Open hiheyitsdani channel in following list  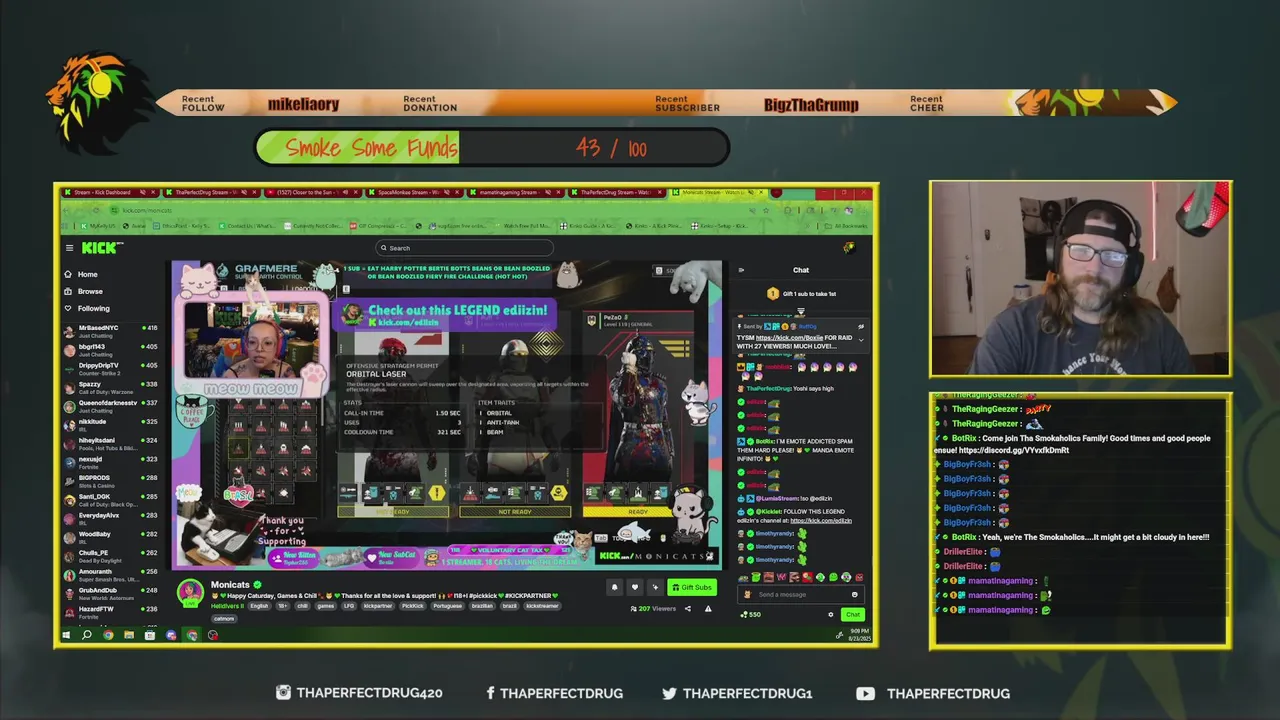(x=110, y=443)
